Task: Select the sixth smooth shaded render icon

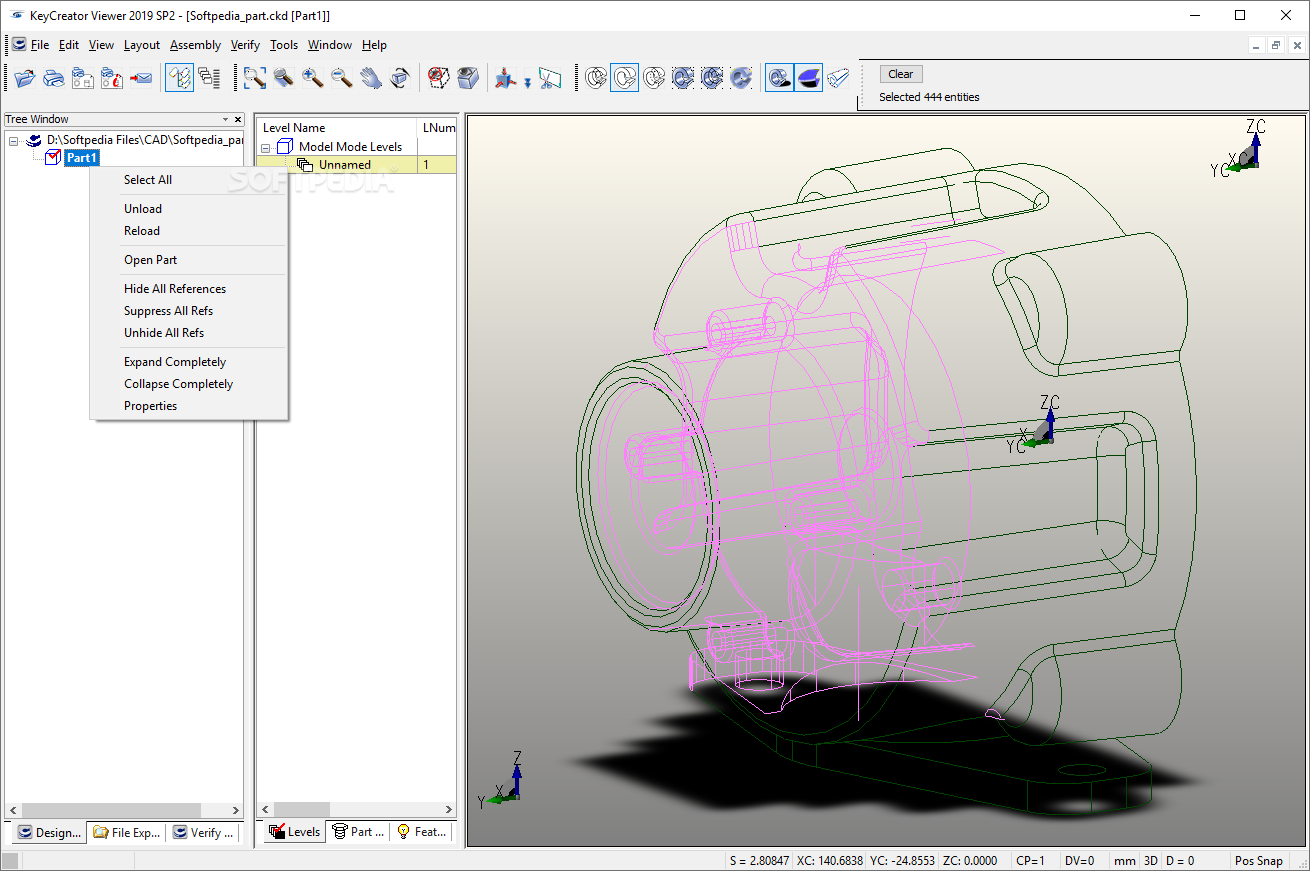Action: 741,78
